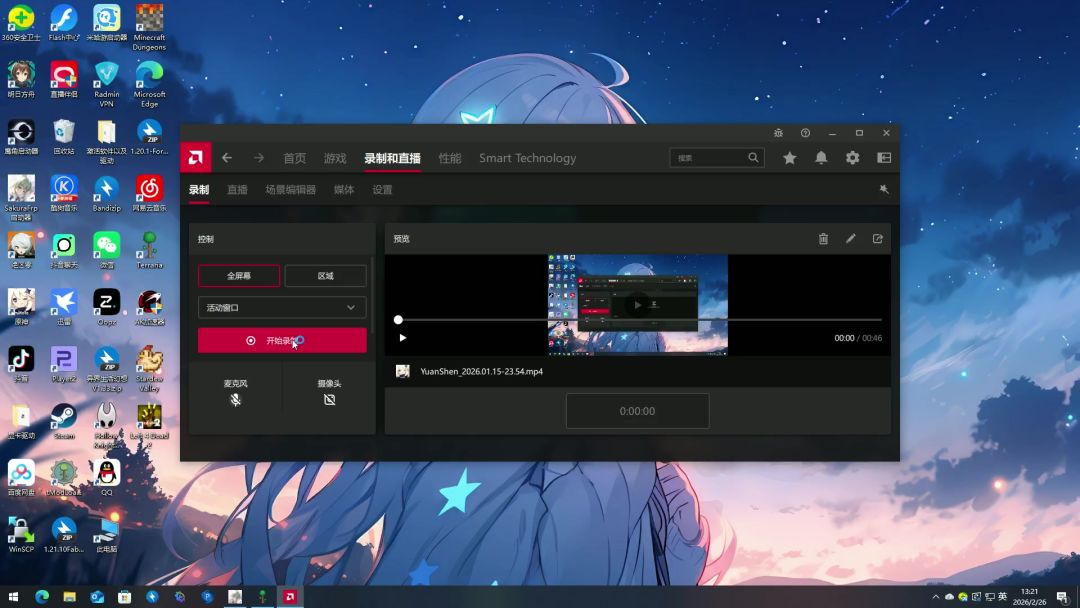This screenshot has width=1080, height=608.
Task: Select YuanShen_2026.01.15-23.54.mp4 file row
Action: 637,371
